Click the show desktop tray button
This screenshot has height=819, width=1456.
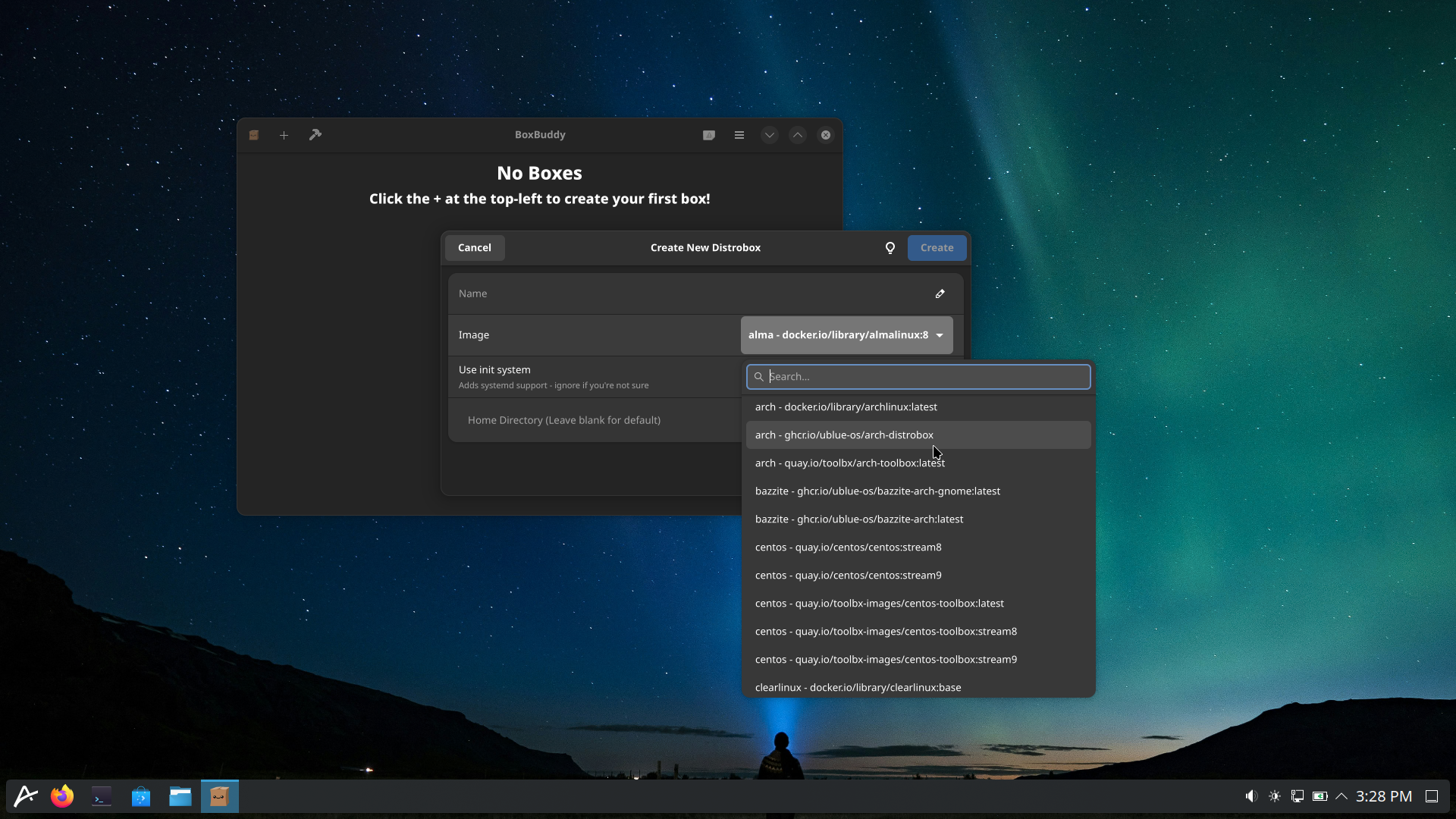click(x=1432, y=796)
